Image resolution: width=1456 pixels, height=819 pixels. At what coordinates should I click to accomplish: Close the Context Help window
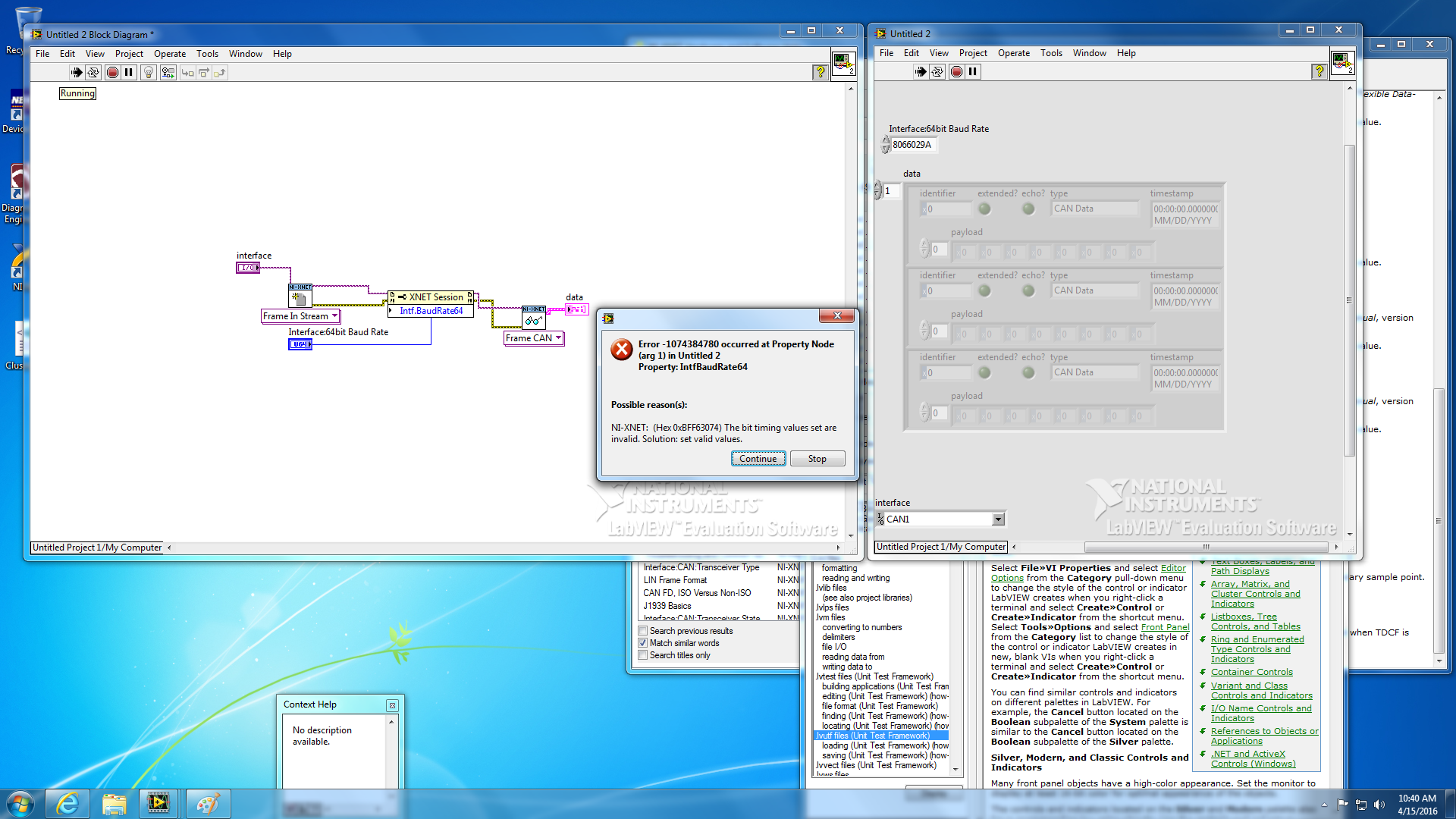pyautogui.click(x=392, y=705)
